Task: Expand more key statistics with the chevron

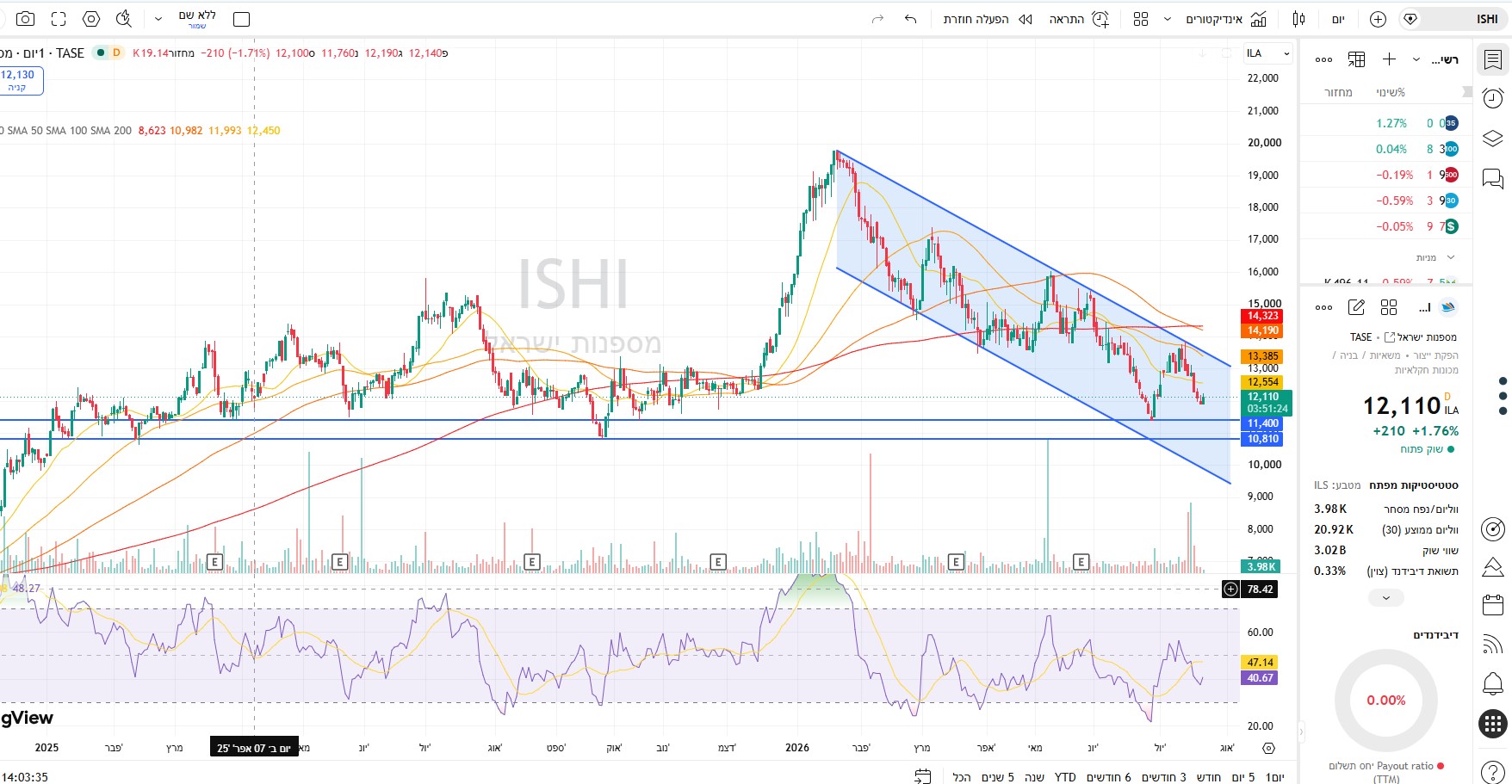Action: pos(1386,597)
